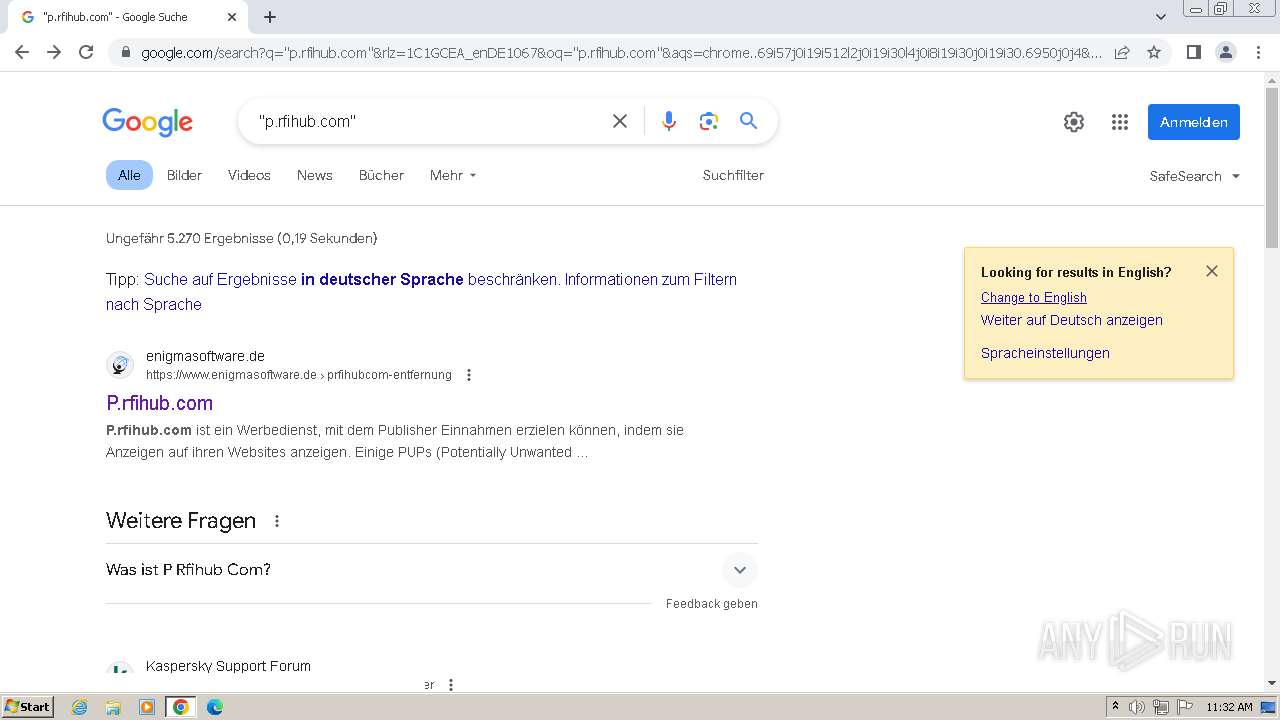Bookmark this page with the star icon

[1154, 52]
